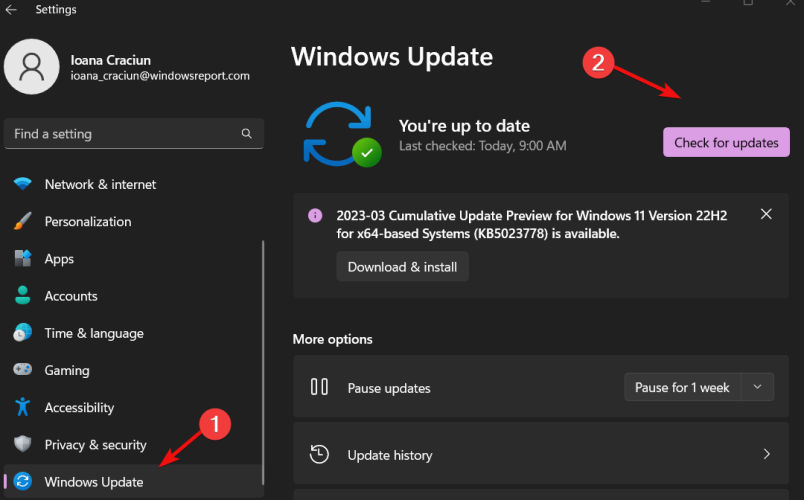Click the Apps icon in sidebar
Image resolution: width=804 pixels, height=500 pixels.
click(x=23, y=258)
